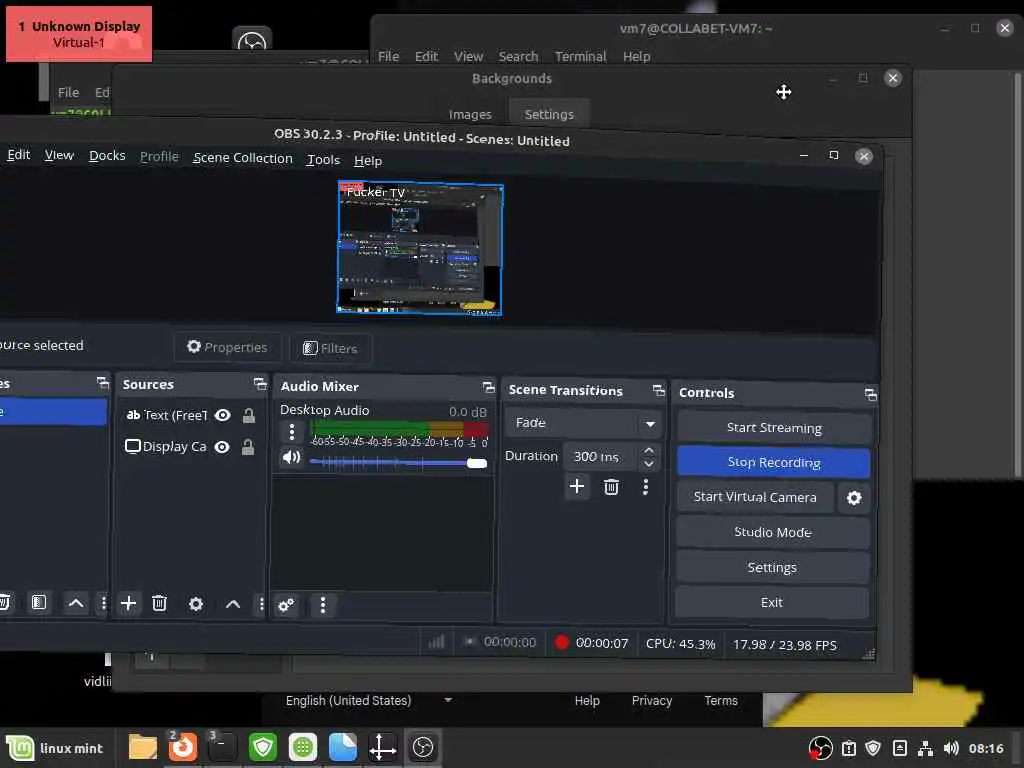
Task: Click OBS Studio taskbar icon
Action: click(x=423, y=748)
